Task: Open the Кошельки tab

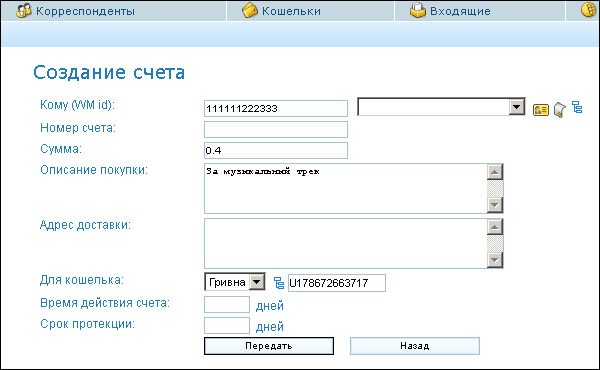Action: pos(310,11)
